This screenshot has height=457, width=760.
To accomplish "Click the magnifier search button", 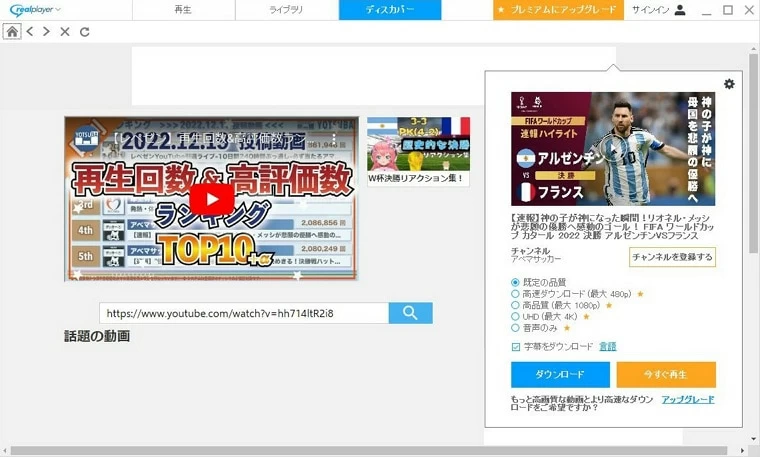I will (411, 313).
